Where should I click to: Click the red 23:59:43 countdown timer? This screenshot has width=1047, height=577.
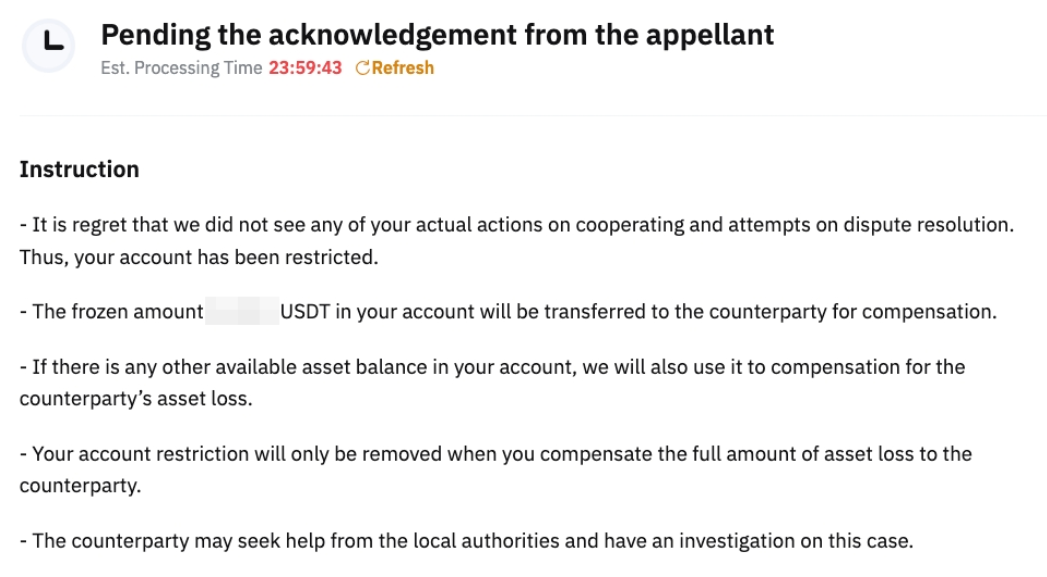pos(305,68)
